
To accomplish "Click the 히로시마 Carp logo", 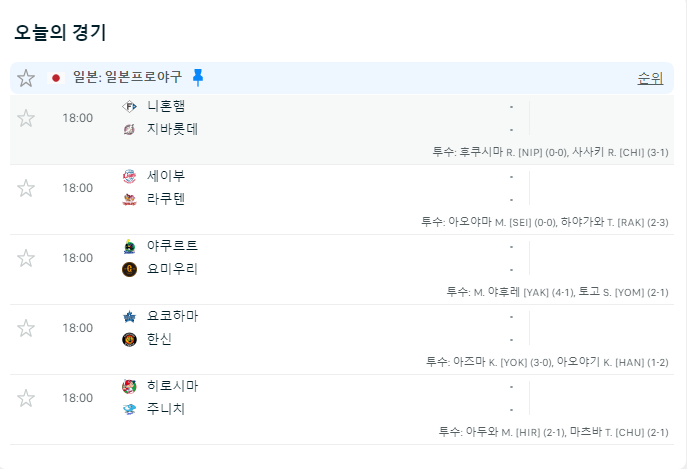I will 129,387.
